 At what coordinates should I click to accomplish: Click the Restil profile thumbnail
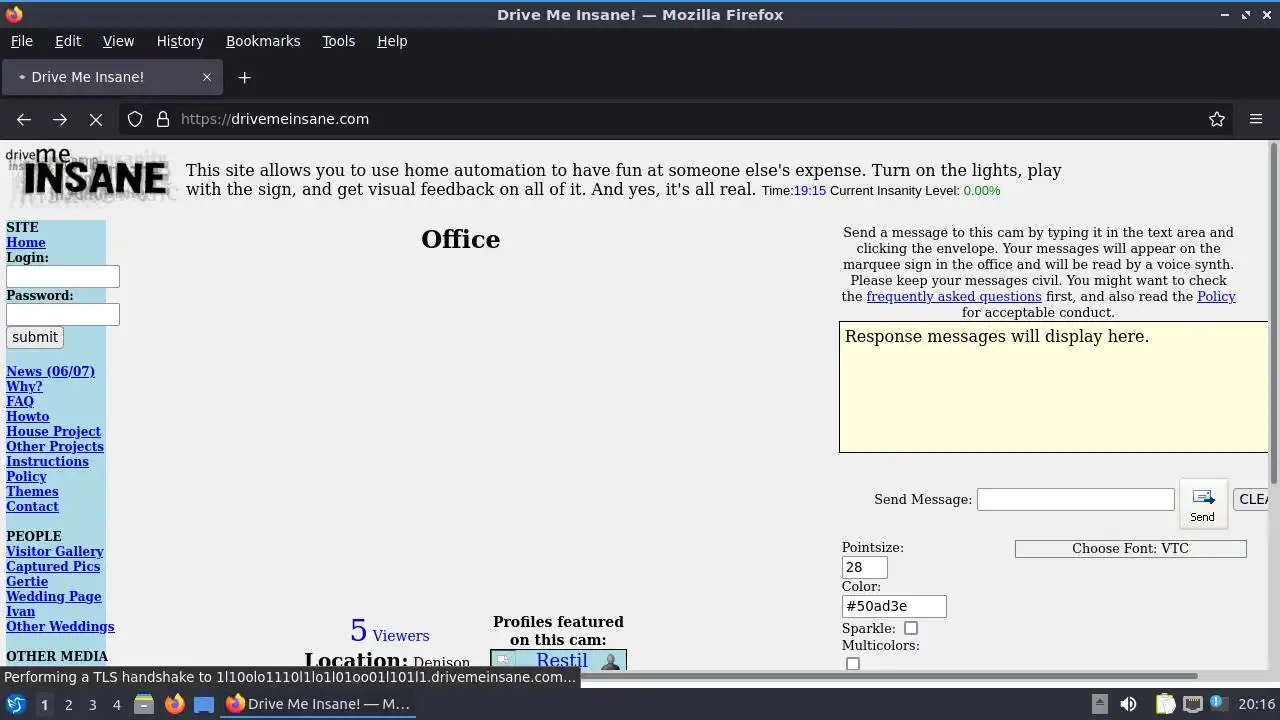(x=558, y=660)
